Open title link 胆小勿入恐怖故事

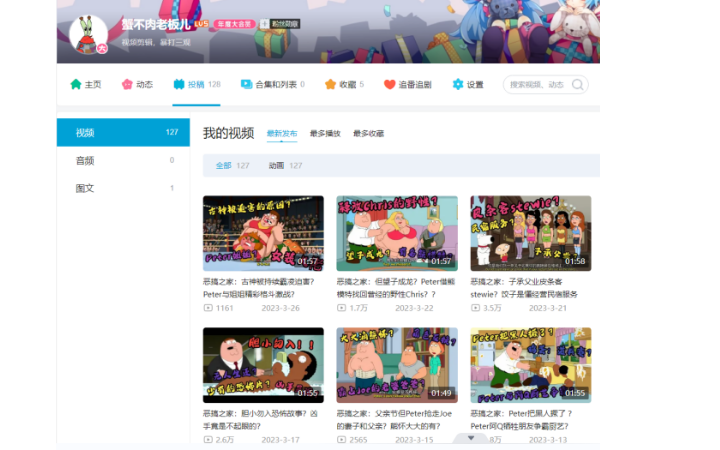(x=260, y=420)
